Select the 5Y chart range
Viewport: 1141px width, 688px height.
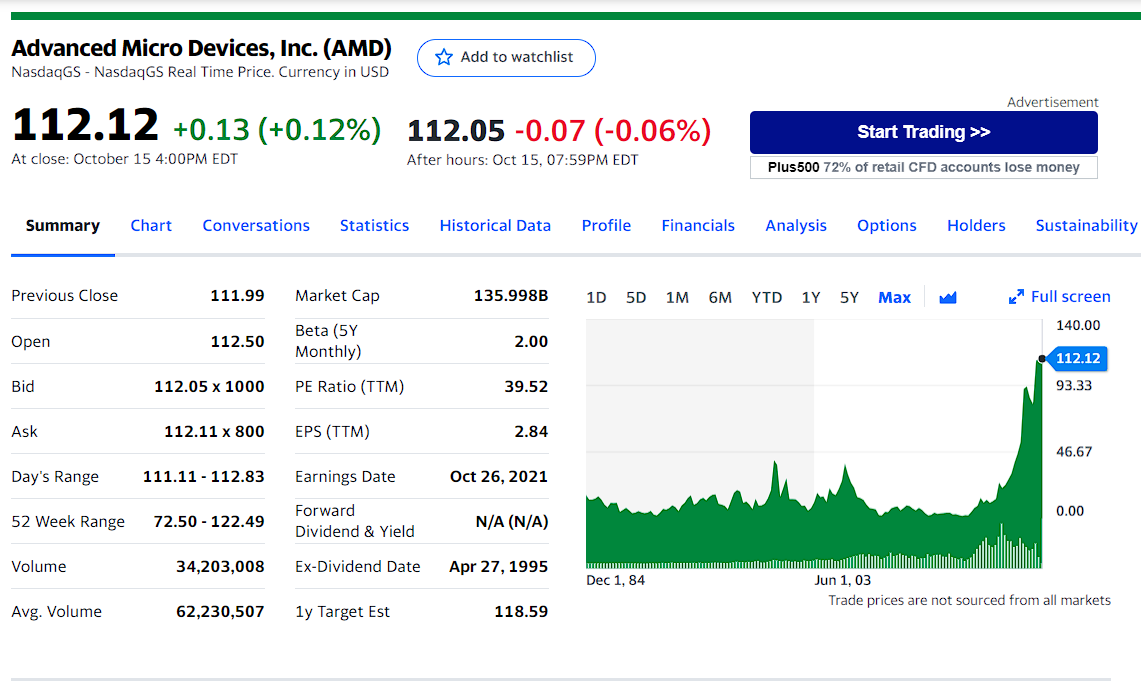[x=849, y=298]
